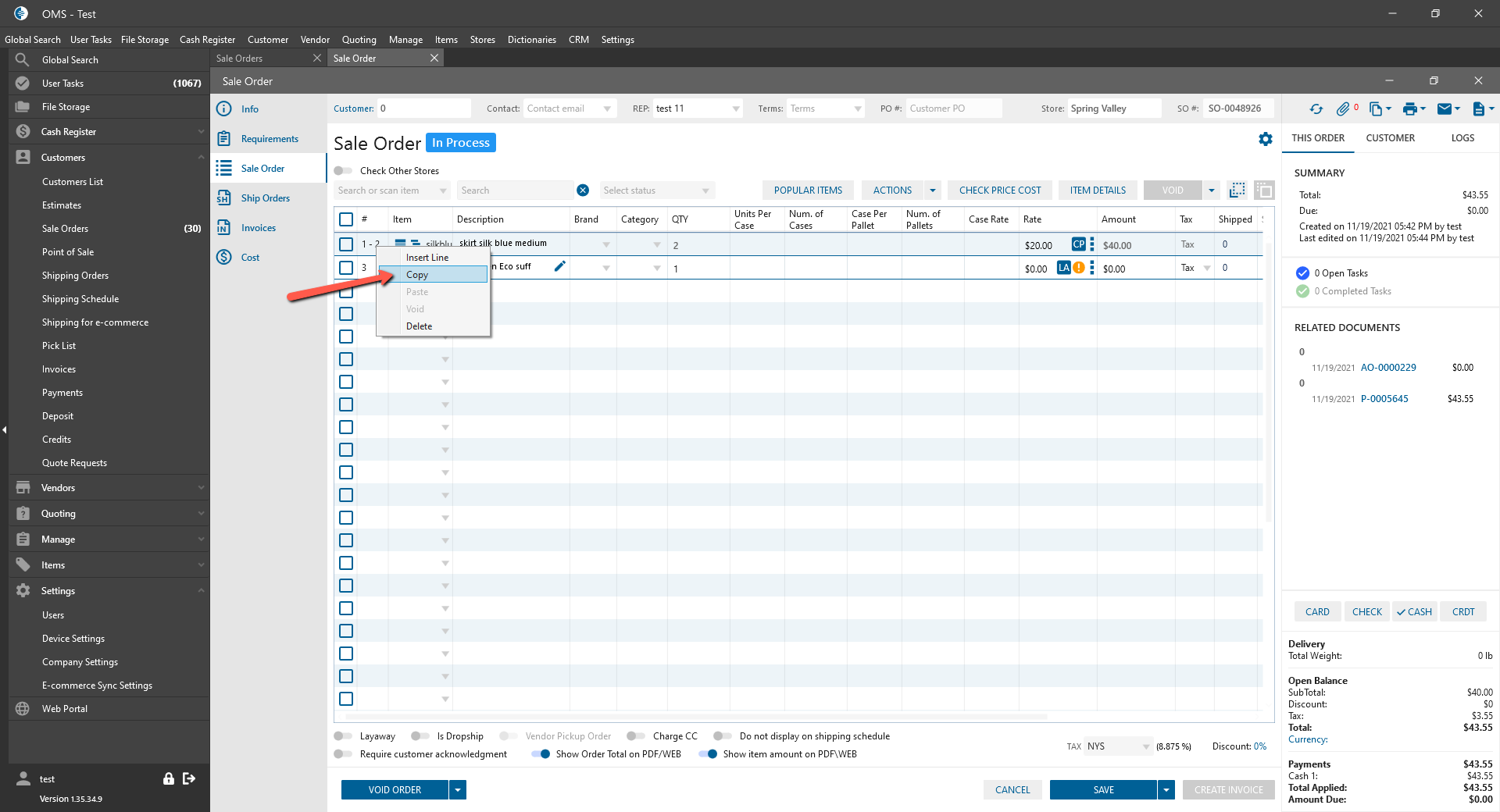This screenshot has width=1500, height=812.
Task: Clear search with the blue X icon
Action: point(583,191)
